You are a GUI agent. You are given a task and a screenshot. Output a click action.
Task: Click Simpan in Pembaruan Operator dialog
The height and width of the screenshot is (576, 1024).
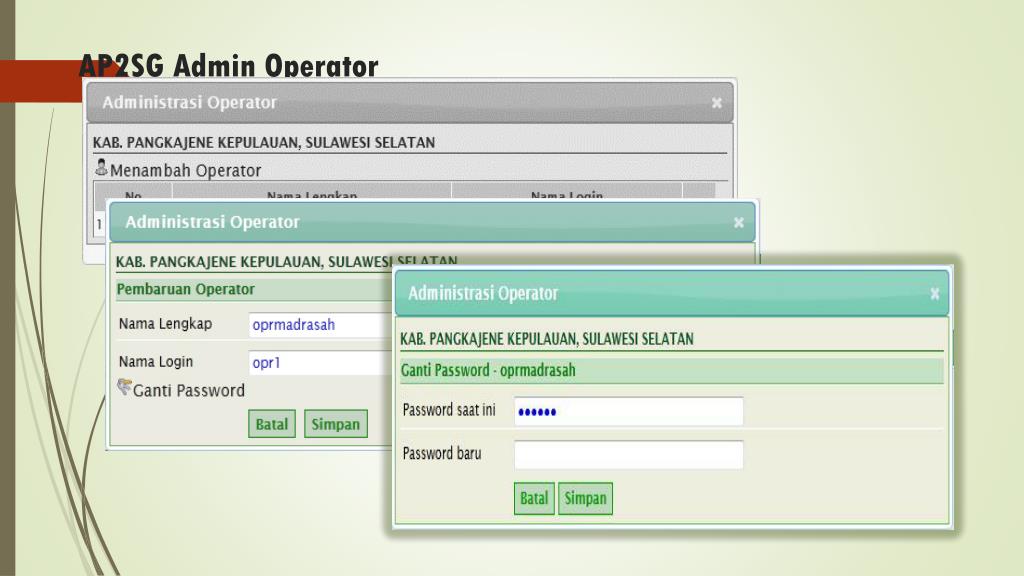point(336,424)
